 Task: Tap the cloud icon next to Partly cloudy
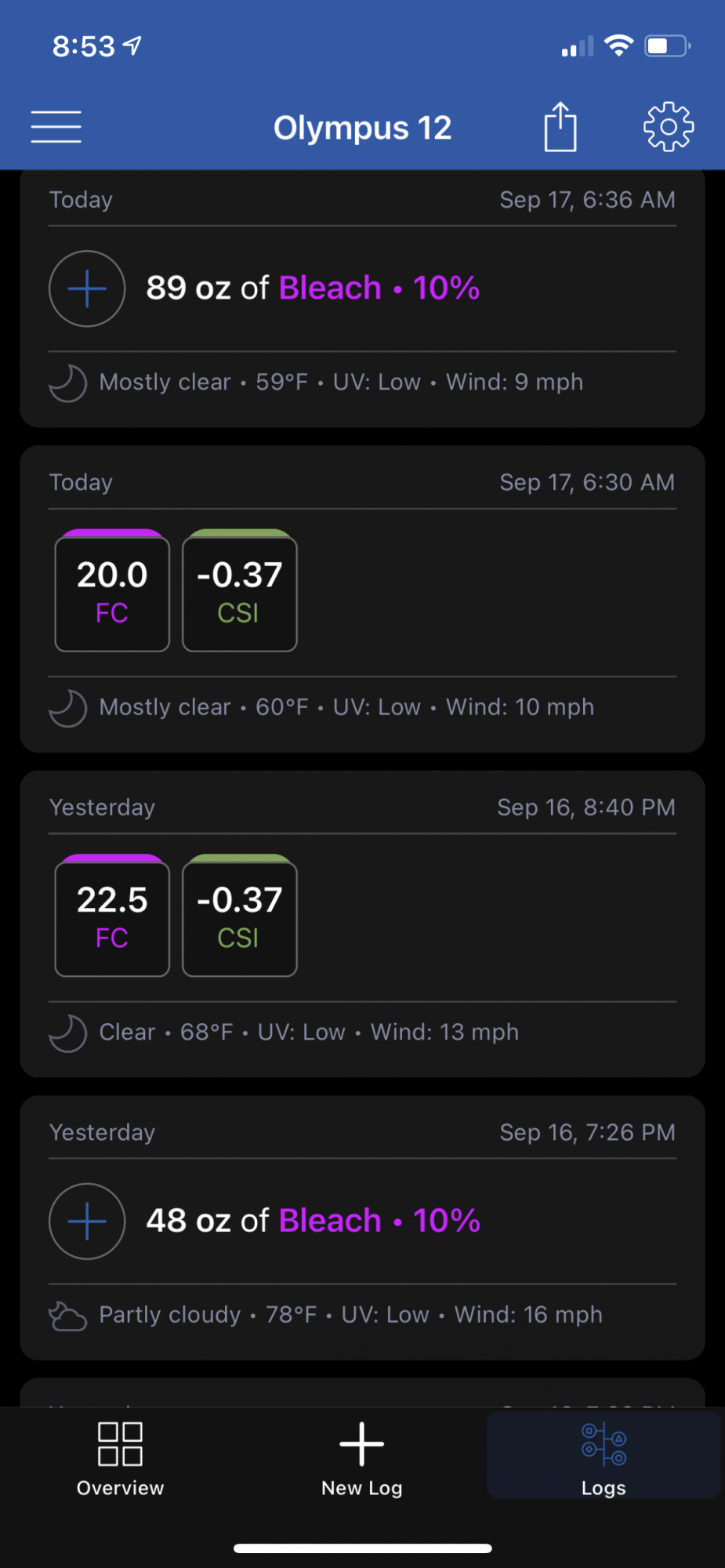click(67, 1316)
